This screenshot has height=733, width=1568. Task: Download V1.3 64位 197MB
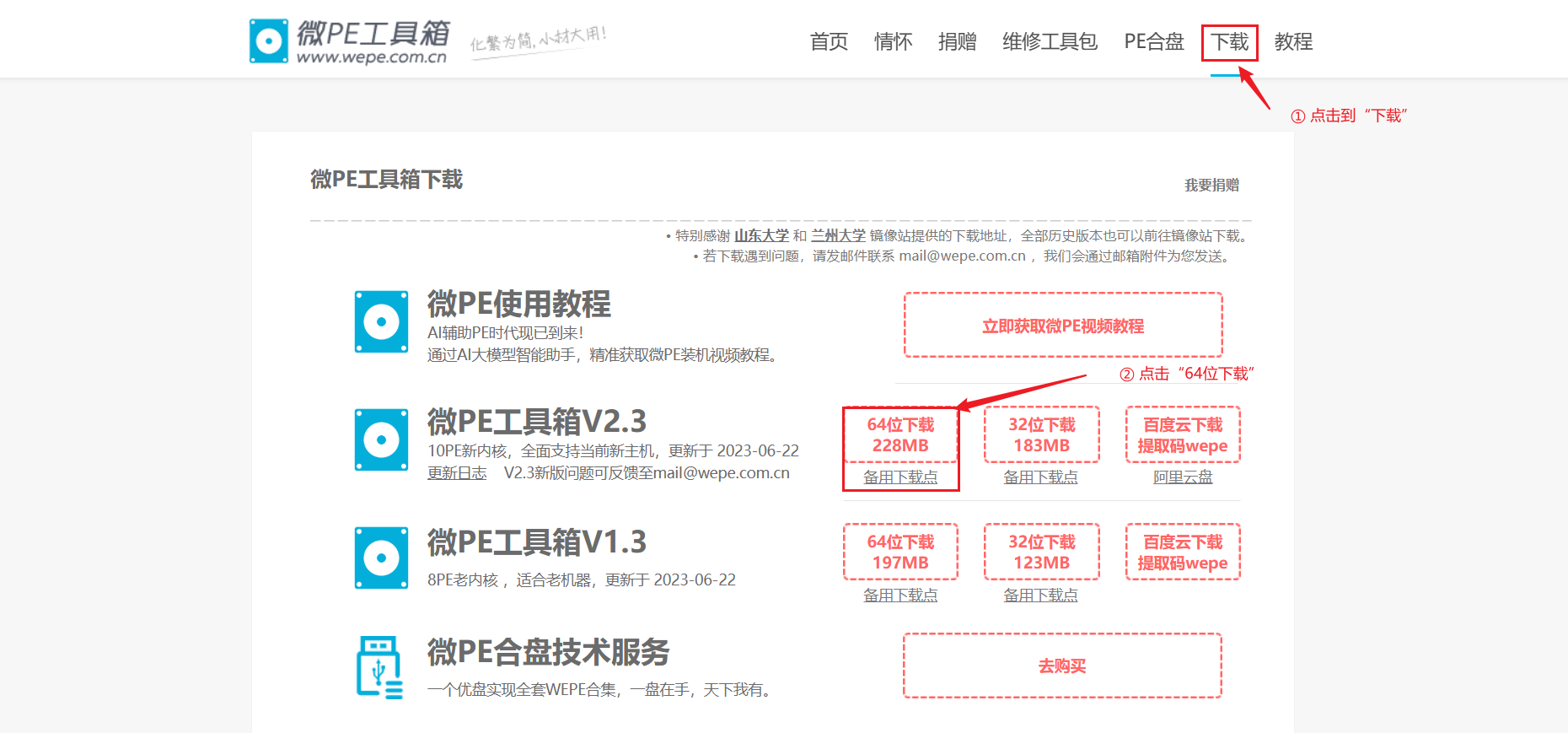pyautogui.click(x=900, y=552)
